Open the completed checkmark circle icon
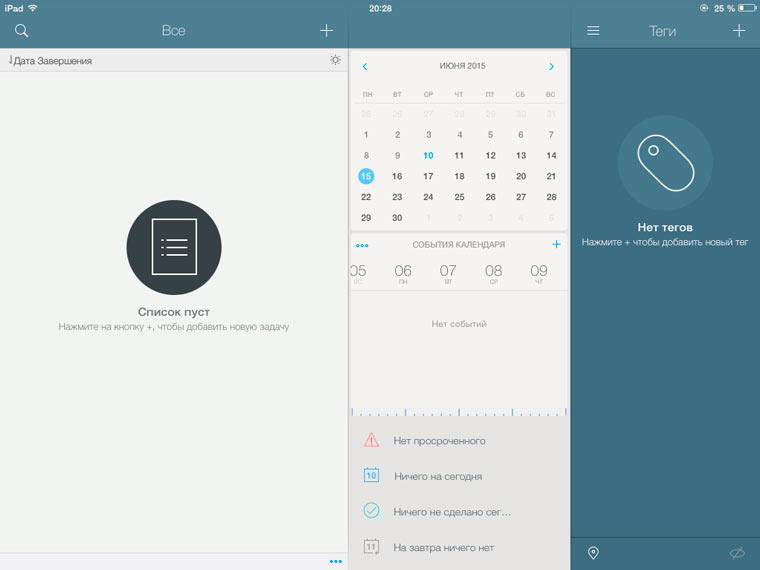Viewport: 760px width, 570px height. pyautogui.click(x=371, y=510)
